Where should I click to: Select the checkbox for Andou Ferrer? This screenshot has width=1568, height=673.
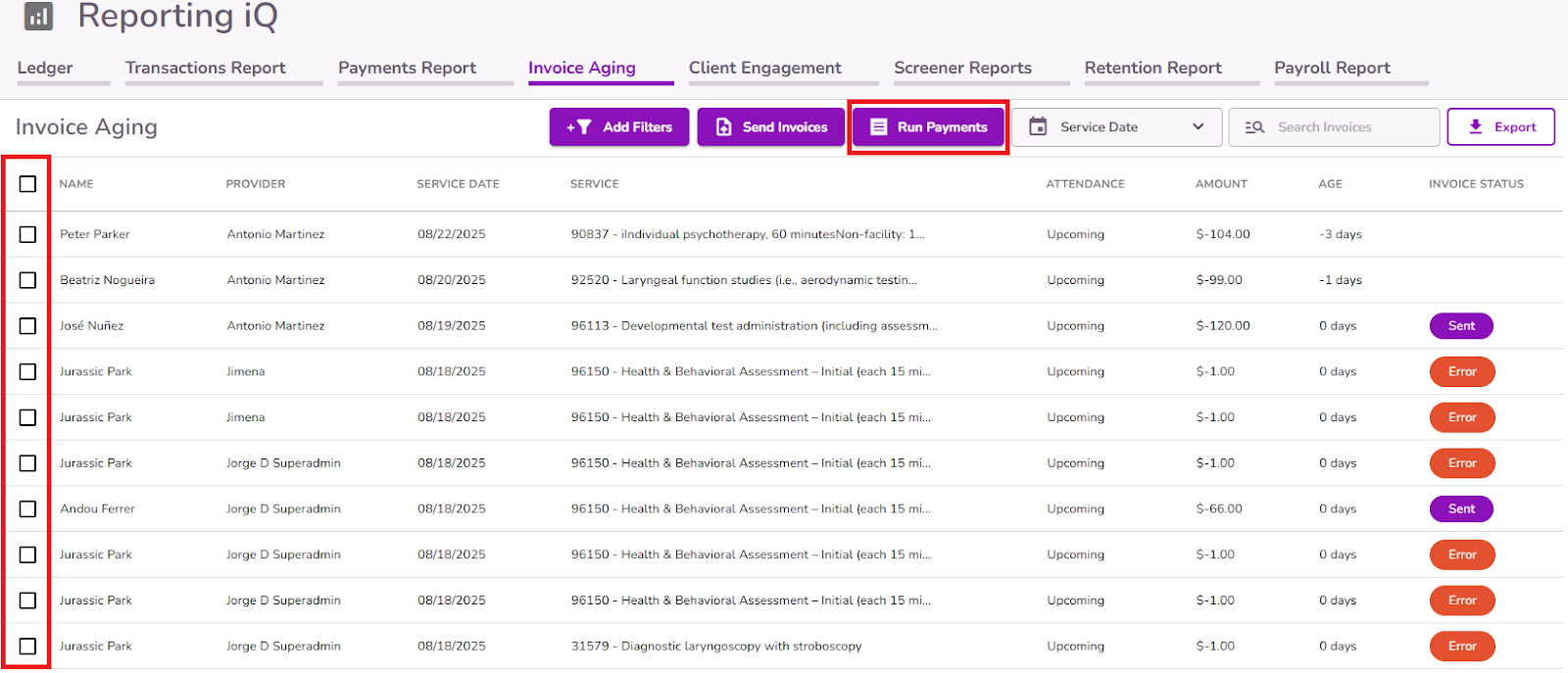[x=27, y=508]
